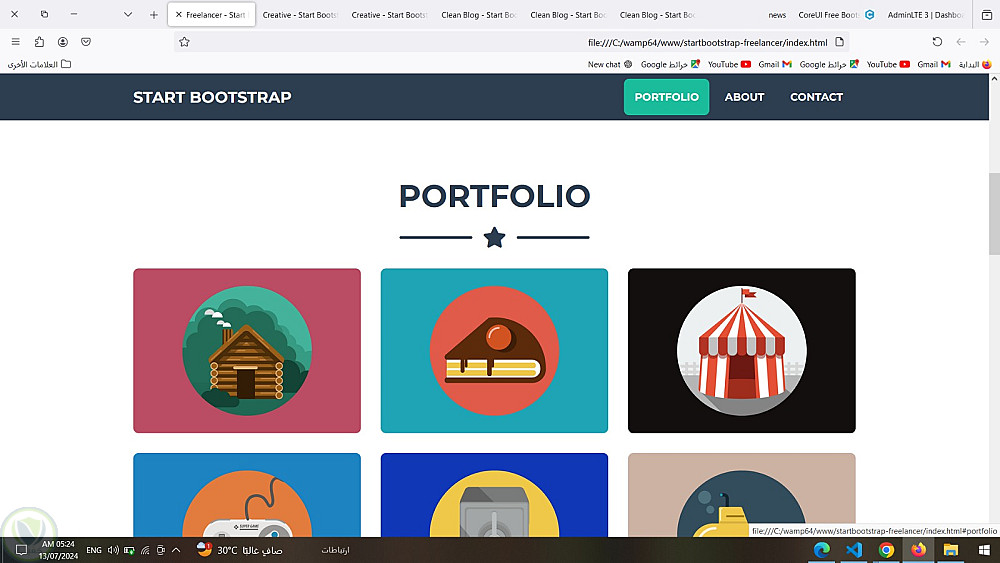Open the log cabin portfolio item
This screenshot has height=563, width=1000.
[247, 351]
